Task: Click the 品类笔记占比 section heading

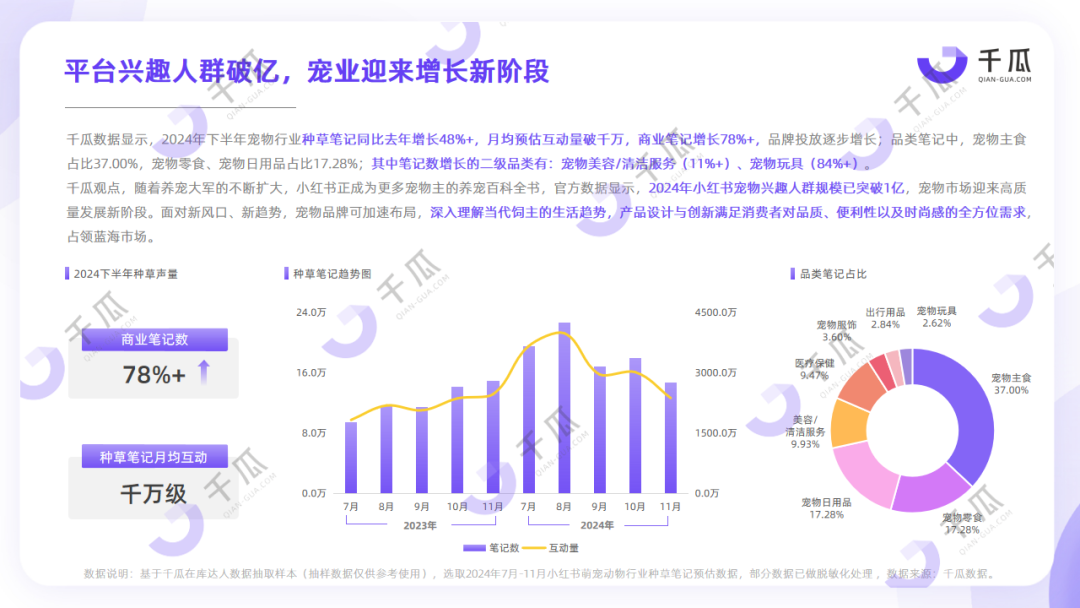Action: tap(833, 274)
